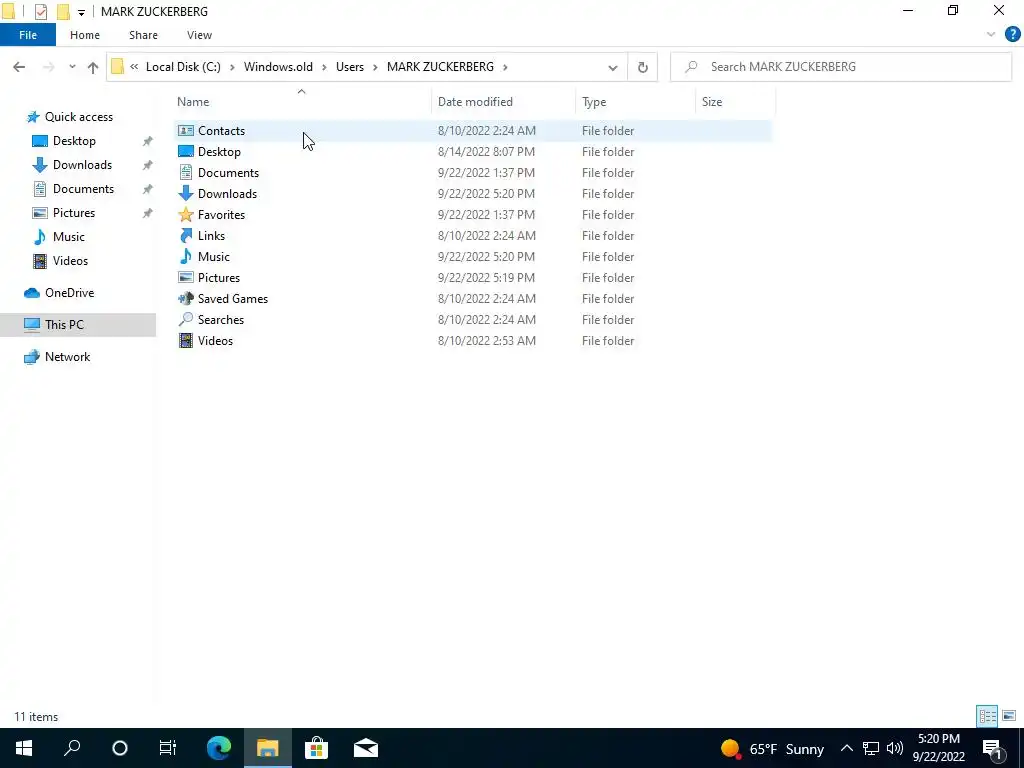
Task: Click the Music note icon in file list
Action: [185, 256]
